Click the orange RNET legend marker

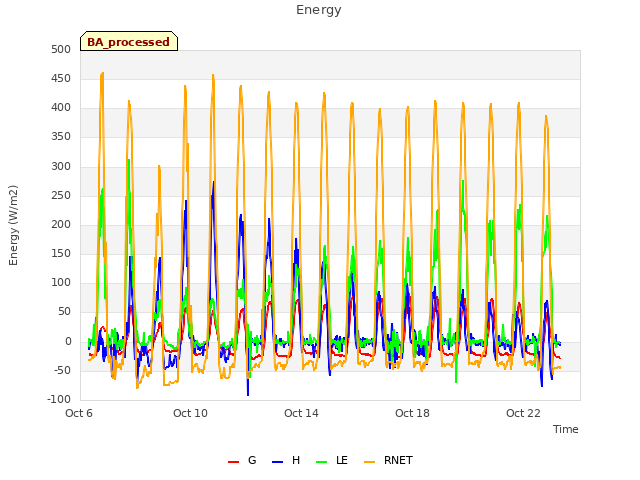[x=369, y=462]
